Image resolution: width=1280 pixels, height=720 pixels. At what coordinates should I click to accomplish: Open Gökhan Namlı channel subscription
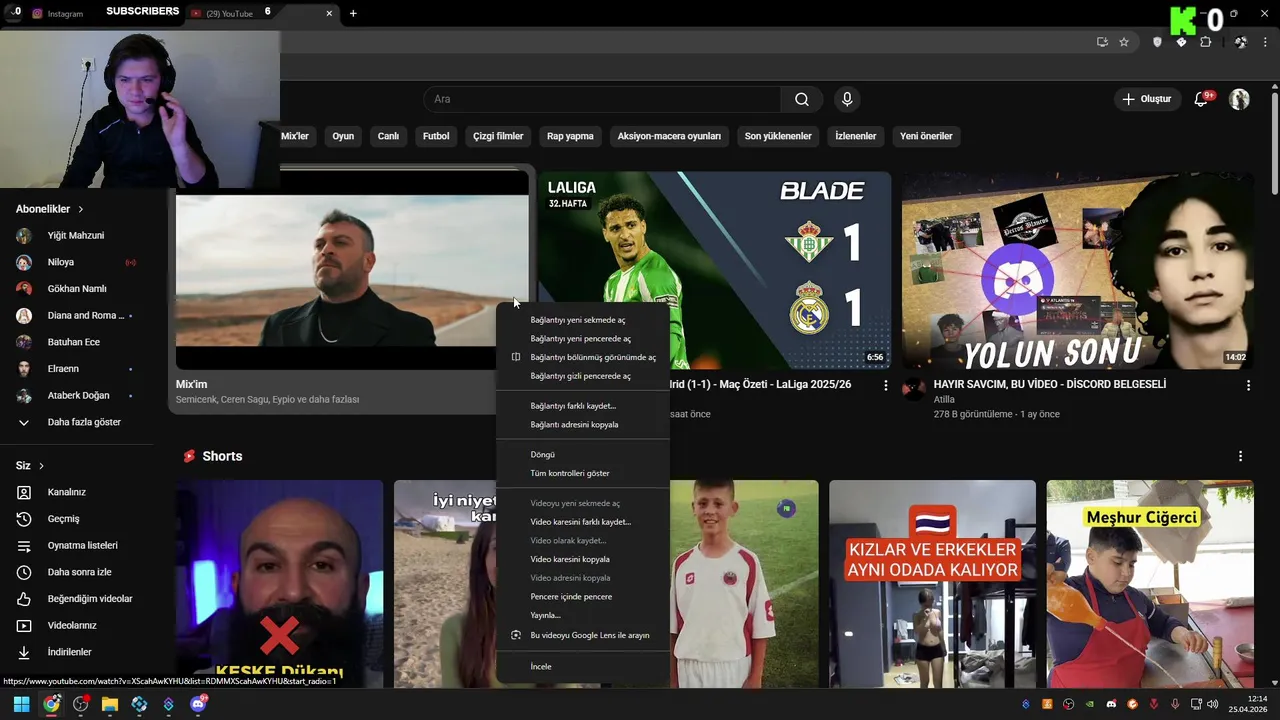[76, 289]
